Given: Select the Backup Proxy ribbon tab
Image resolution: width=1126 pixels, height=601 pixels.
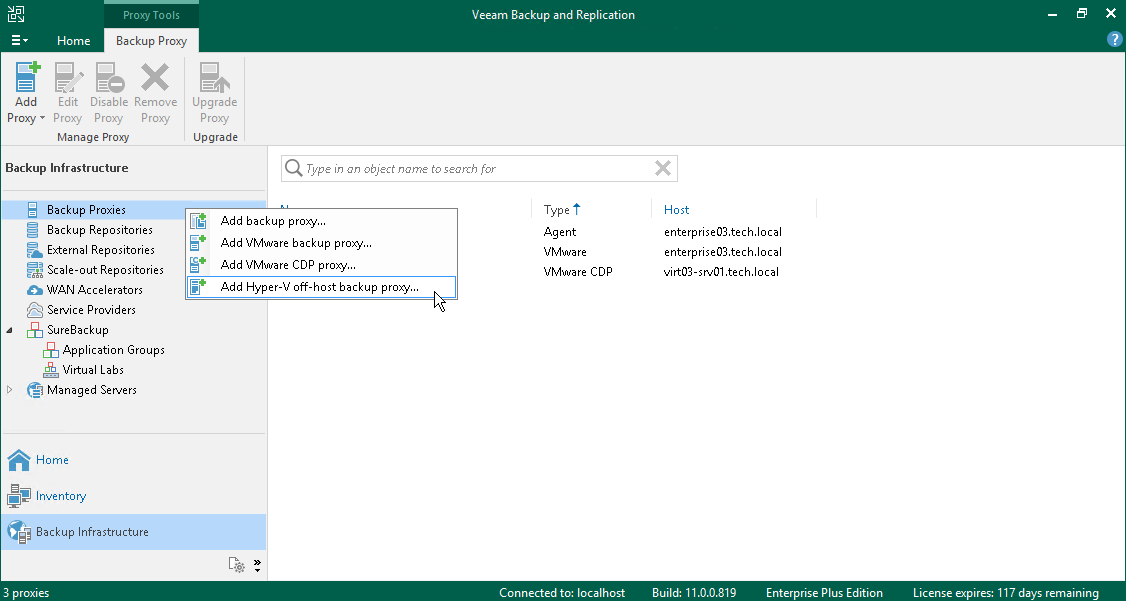Looking at the screenshot, I should 152,41.
